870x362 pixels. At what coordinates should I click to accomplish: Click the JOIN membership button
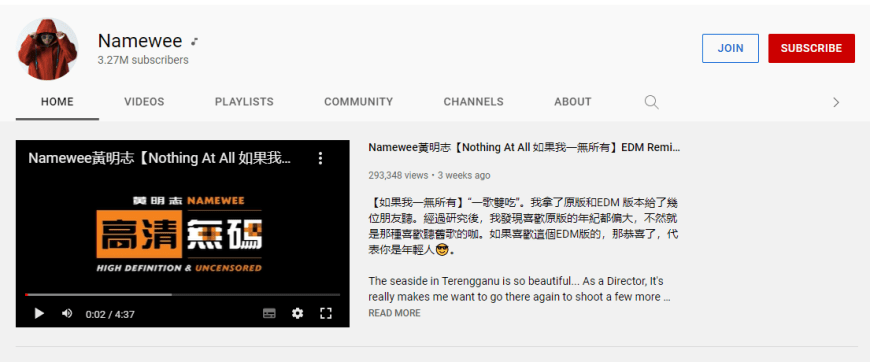[730, 48]
